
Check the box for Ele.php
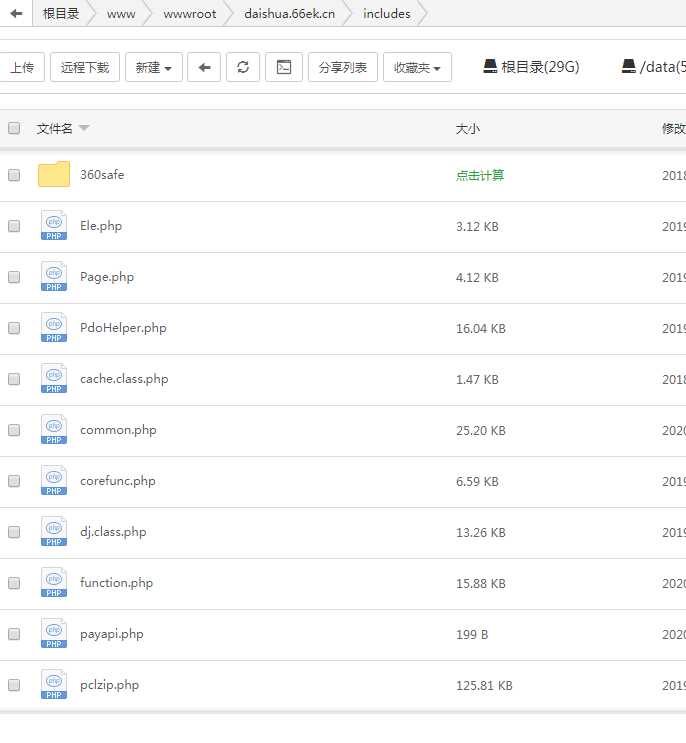tap(14, 226)
